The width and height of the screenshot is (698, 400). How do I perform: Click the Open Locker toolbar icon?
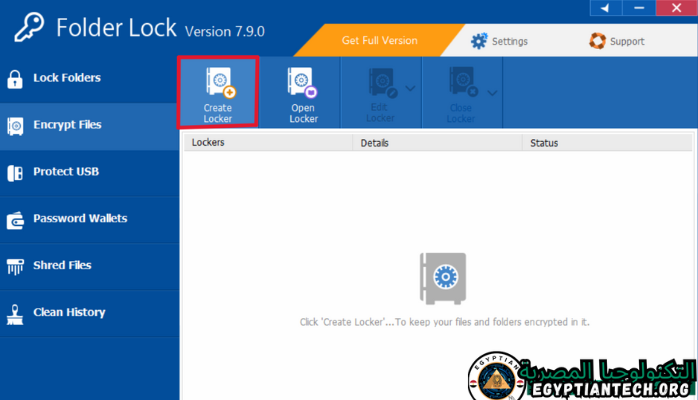[x=302, y=84]
